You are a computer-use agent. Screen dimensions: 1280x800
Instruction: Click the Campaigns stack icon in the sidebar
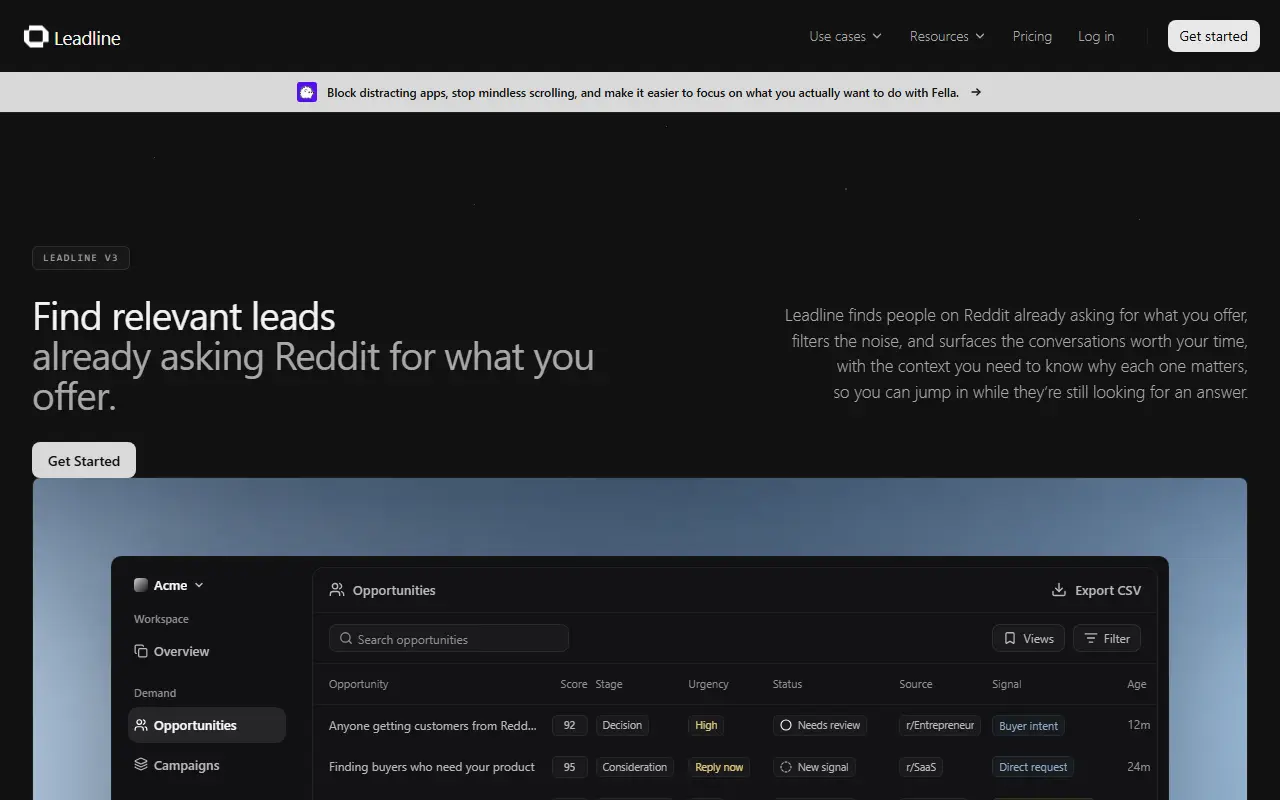tap(141, 765)
